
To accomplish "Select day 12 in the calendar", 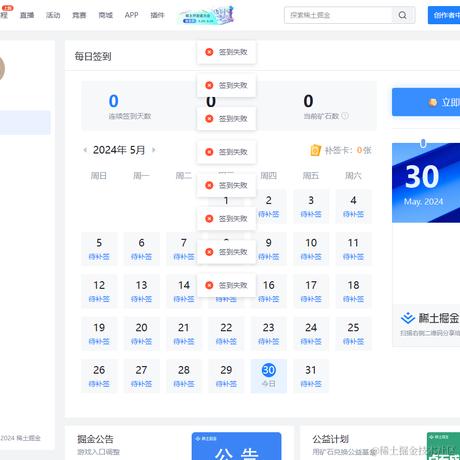I will 99,291.
